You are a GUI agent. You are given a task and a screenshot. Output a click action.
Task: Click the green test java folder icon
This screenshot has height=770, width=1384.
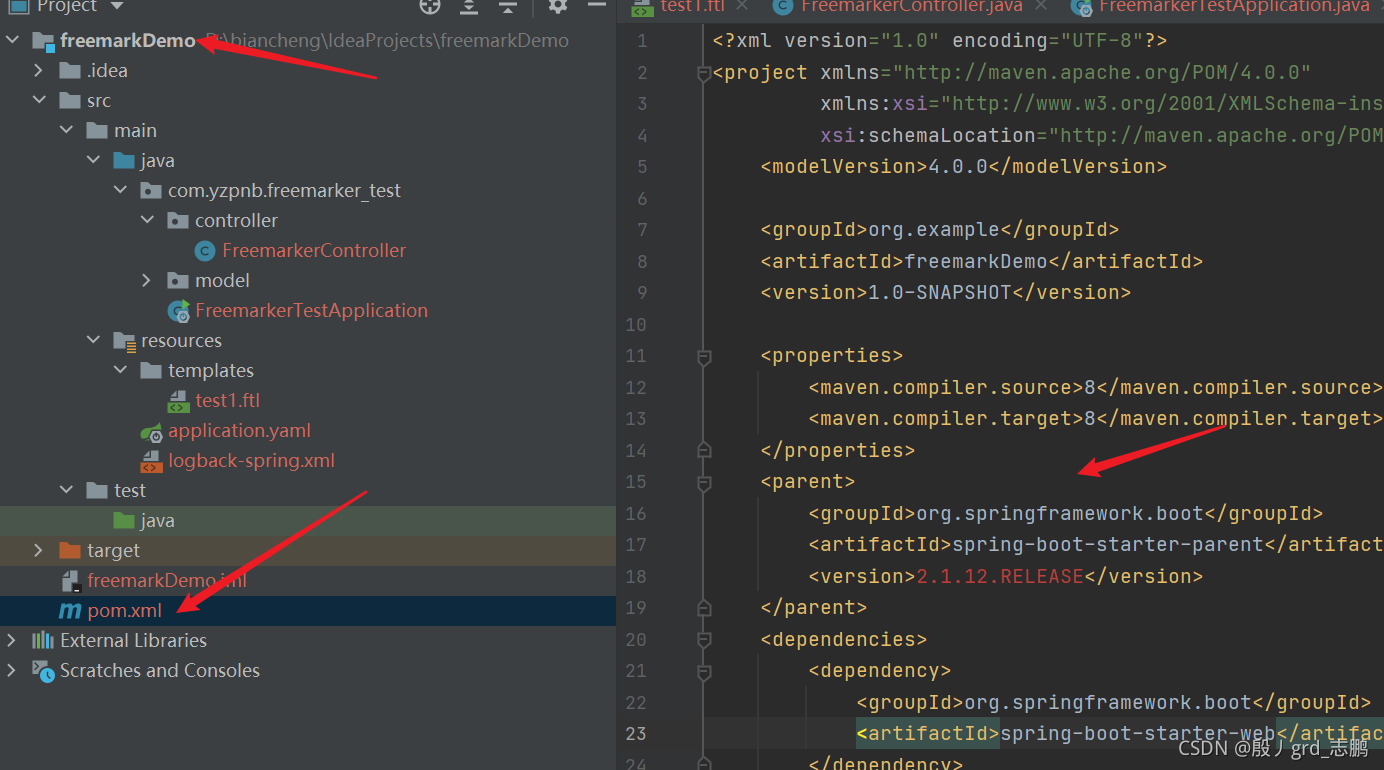[x=124, y=521]
